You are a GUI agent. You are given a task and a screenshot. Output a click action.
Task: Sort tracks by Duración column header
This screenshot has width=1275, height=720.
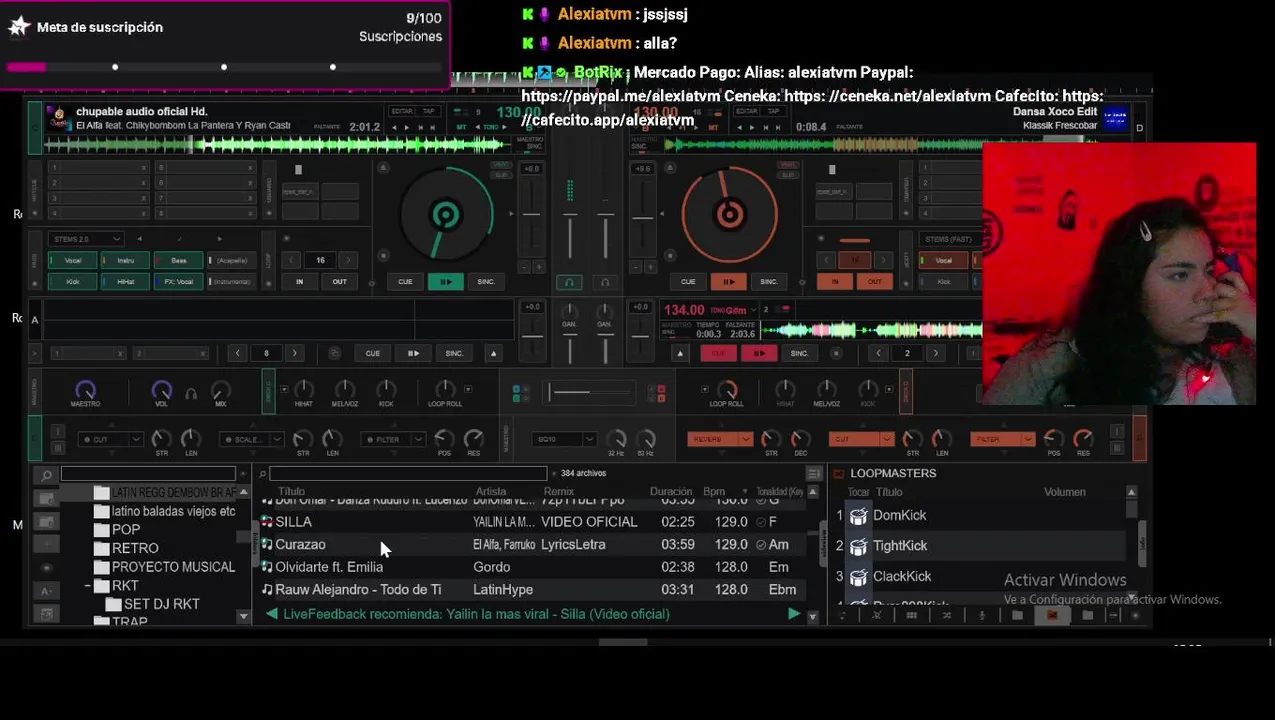pyautogui.click(x=671, y=492)
